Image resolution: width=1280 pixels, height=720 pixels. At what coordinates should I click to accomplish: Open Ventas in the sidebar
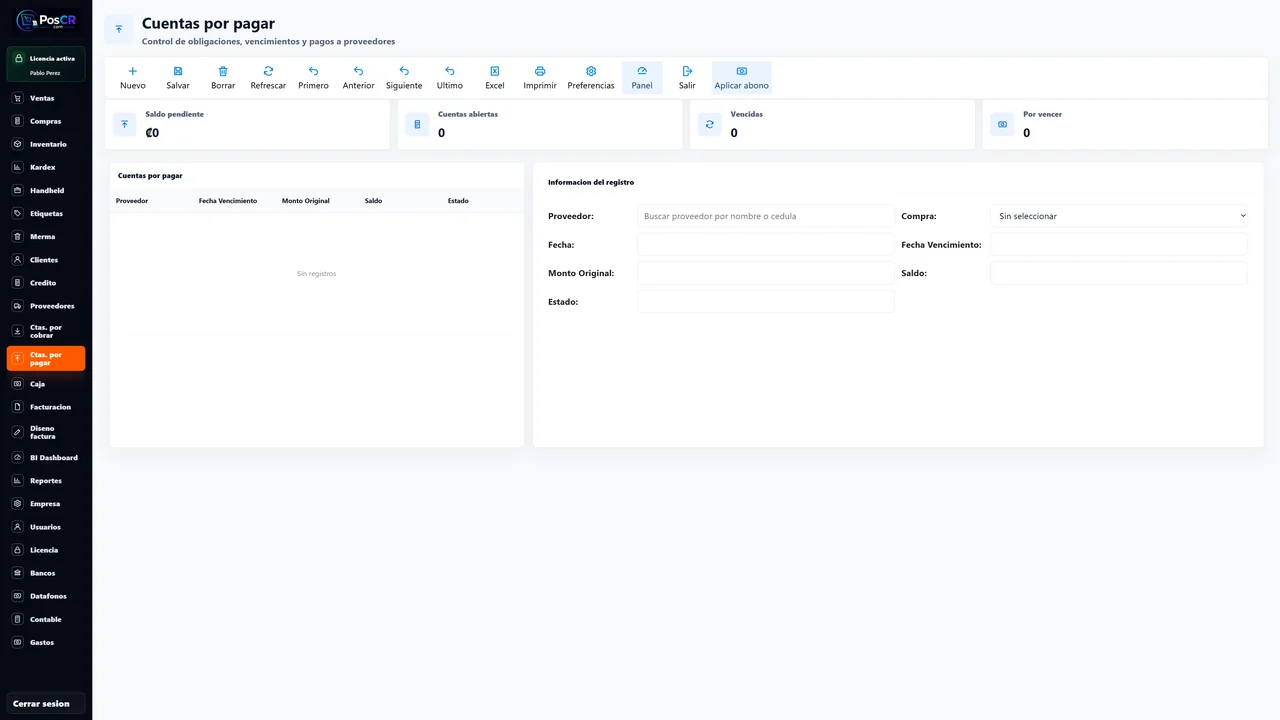click(46, 98)
